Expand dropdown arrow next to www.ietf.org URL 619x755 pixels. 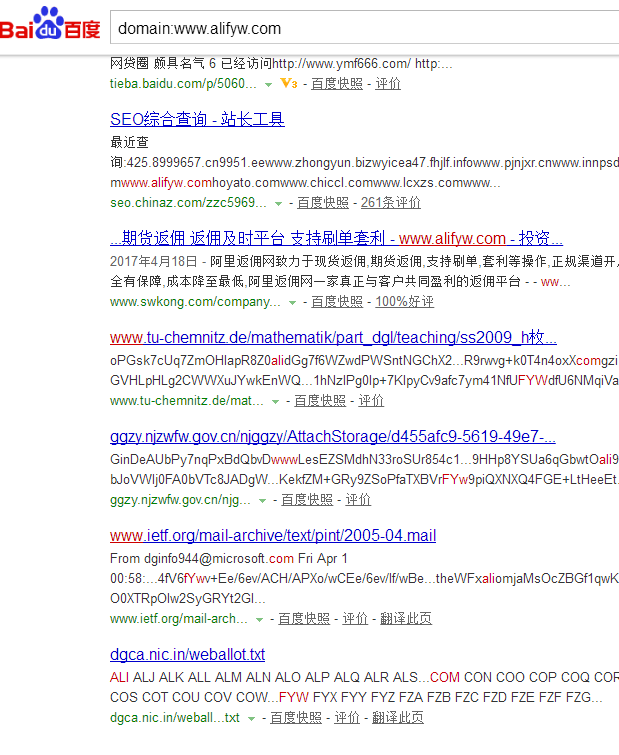[259, 620]
